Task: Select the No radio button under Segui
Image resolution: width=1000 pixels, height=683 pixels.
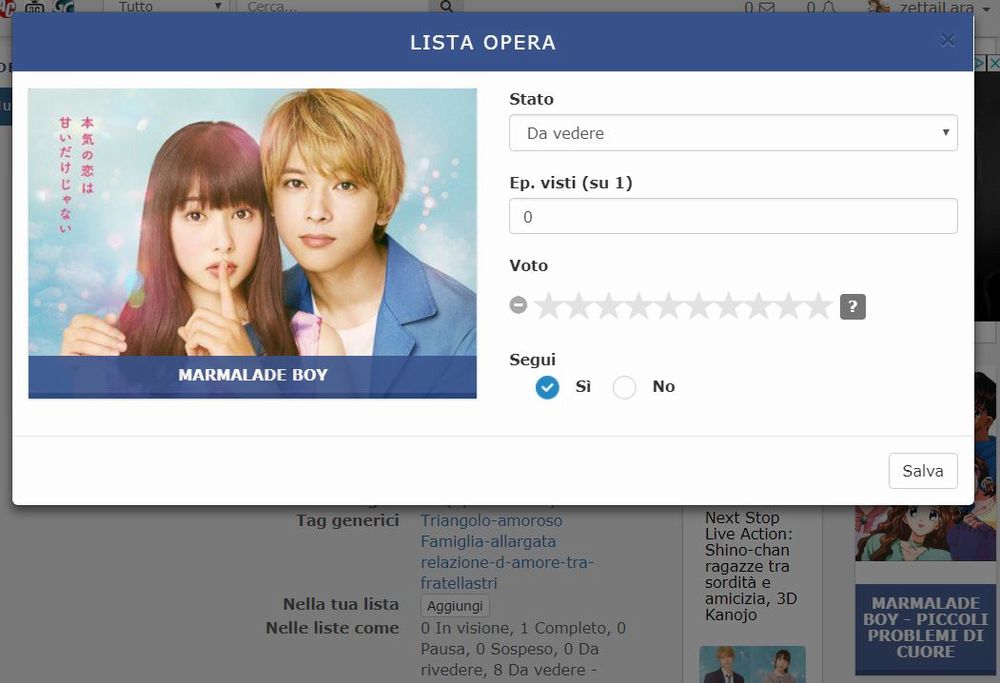Action: 624,387
